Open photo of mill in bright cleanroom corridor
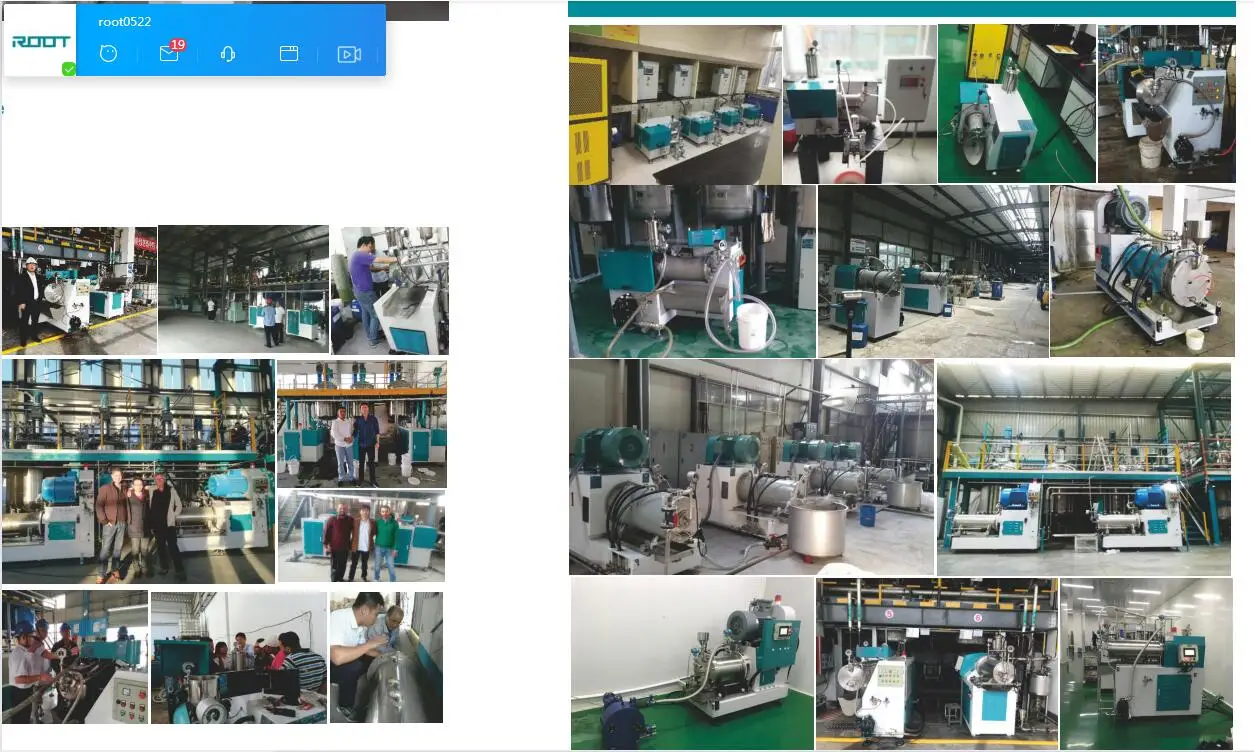Screen dimensions: 1254x752 pos(1147,664)
